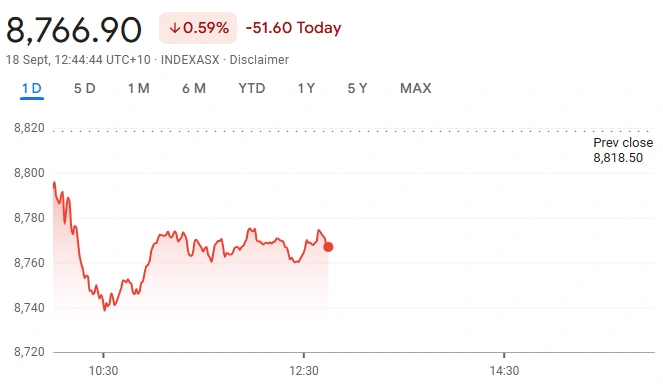Click the 12:30 time axis marker
The image size is (663, 388).
click(304, 371)
